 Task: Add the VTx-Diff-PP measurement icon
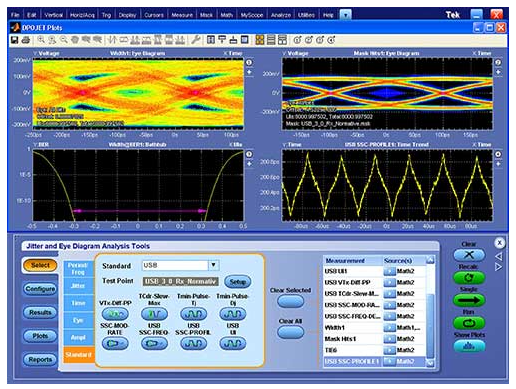click(115, 314)
